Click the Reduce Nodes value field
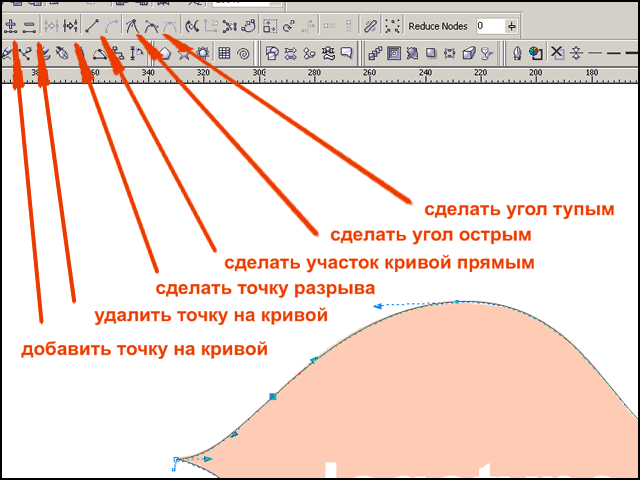The width and height of the screenshot is (640, 480). pos(490,26)
